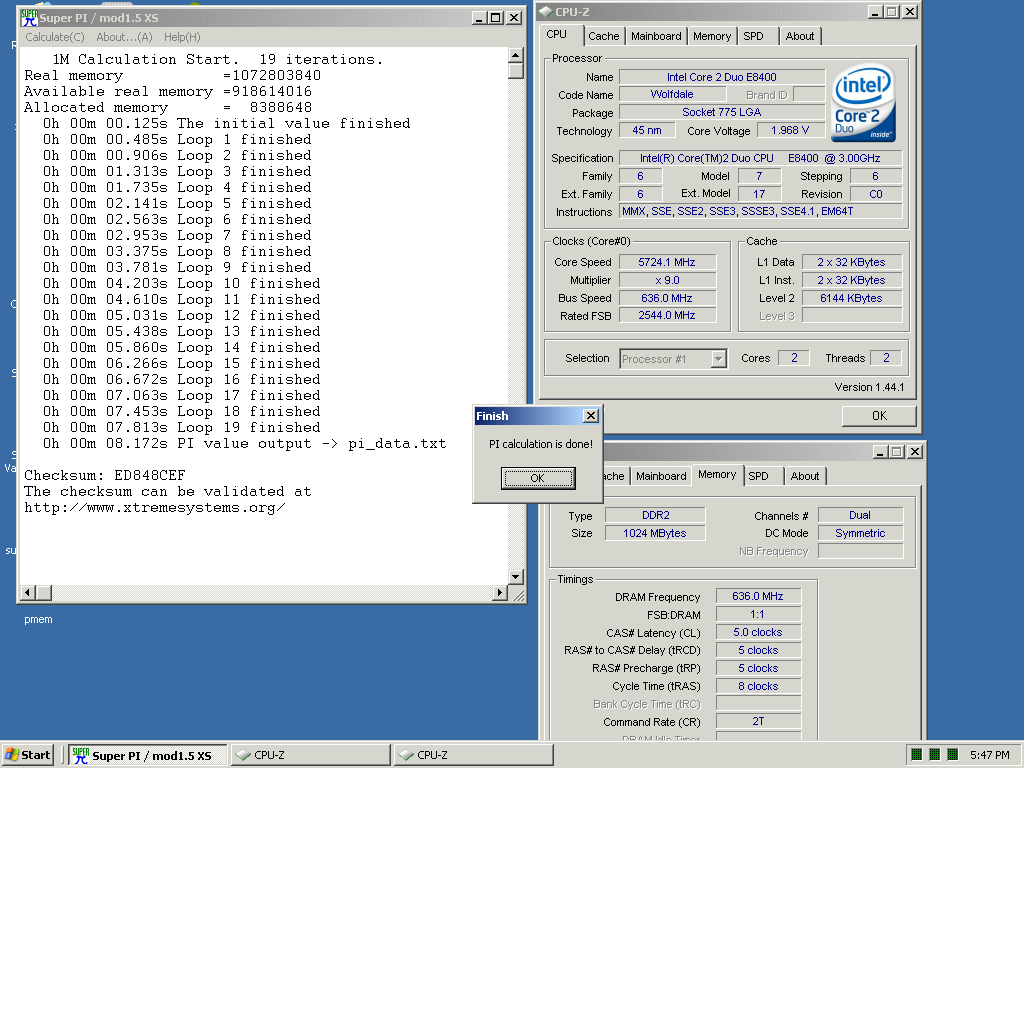Click the pmem desktop label
The height and width of the screenshot is (1024, 1024).
click(39, 619)
